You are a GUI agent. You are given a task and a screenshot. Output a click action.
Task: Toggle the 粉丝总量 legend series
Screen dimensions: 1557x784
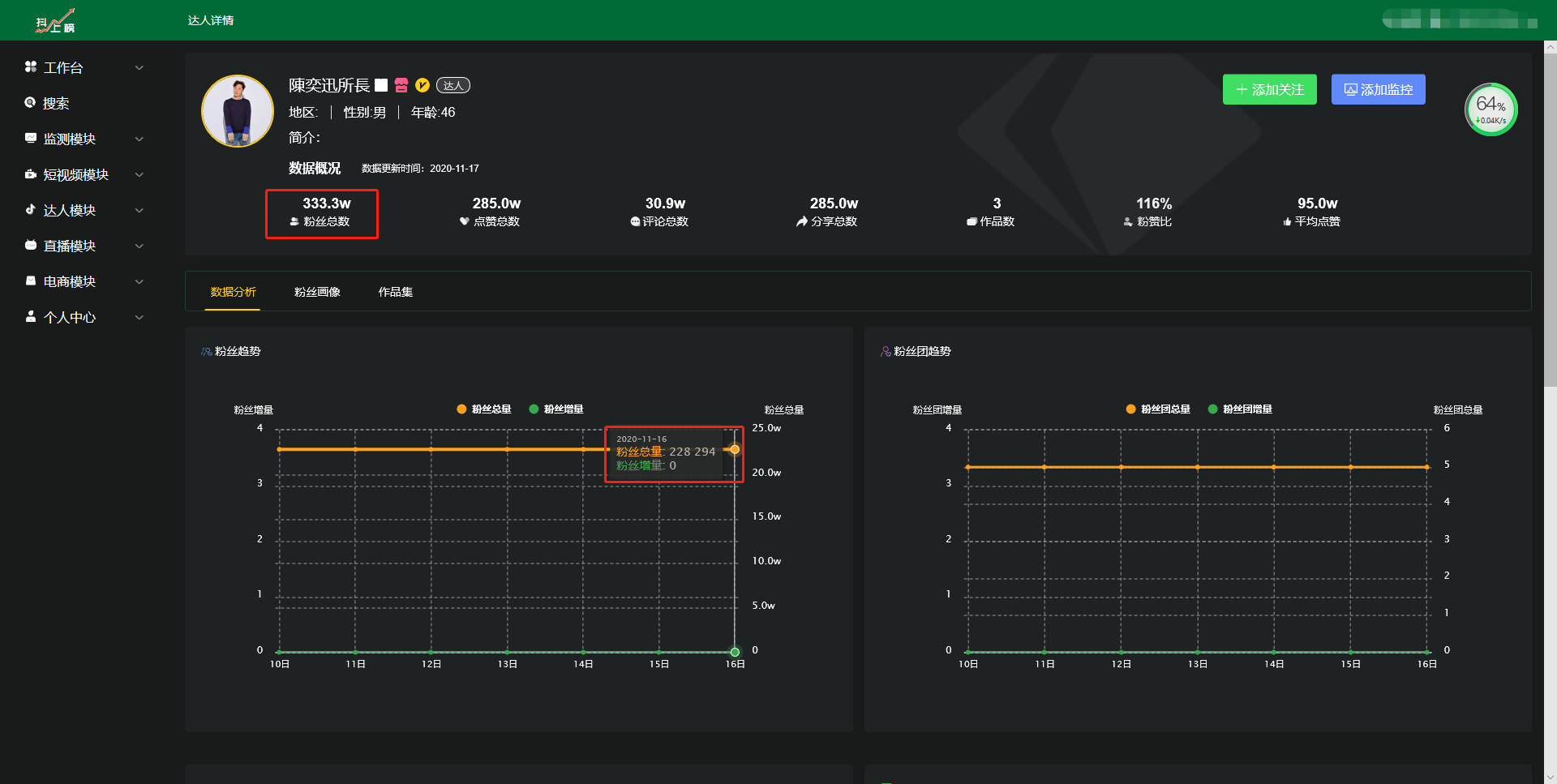click(x=484, y=409)
